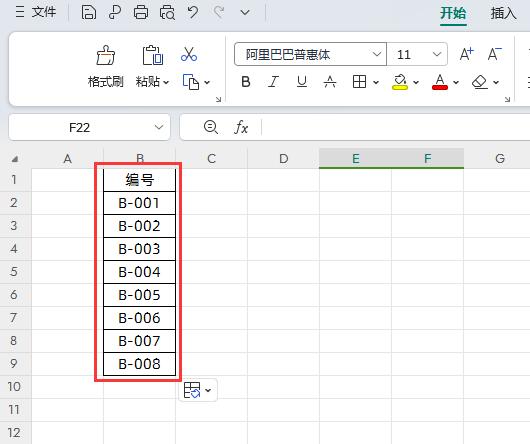
Task: Click the Save icon in quick toolbar
Action: (89, 13)
